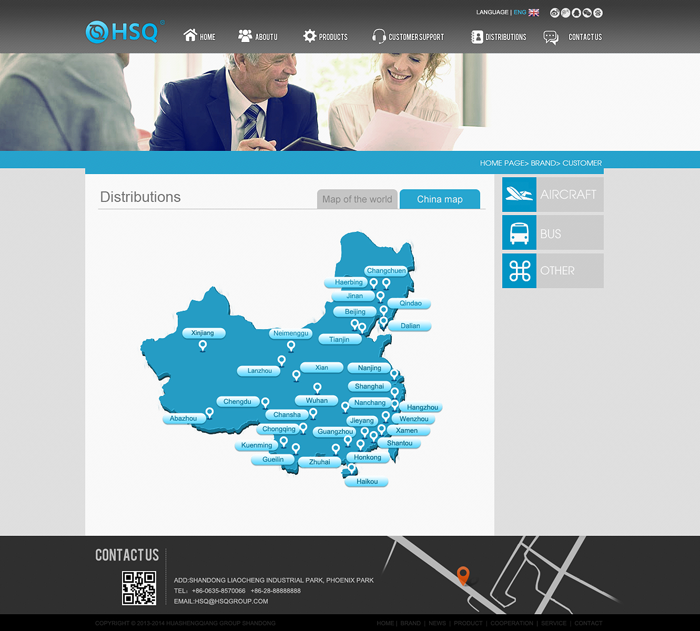The height and width of the screenshot is (631, 700).
Task: Open the Home menu item
Action: (x=207, y=37)
